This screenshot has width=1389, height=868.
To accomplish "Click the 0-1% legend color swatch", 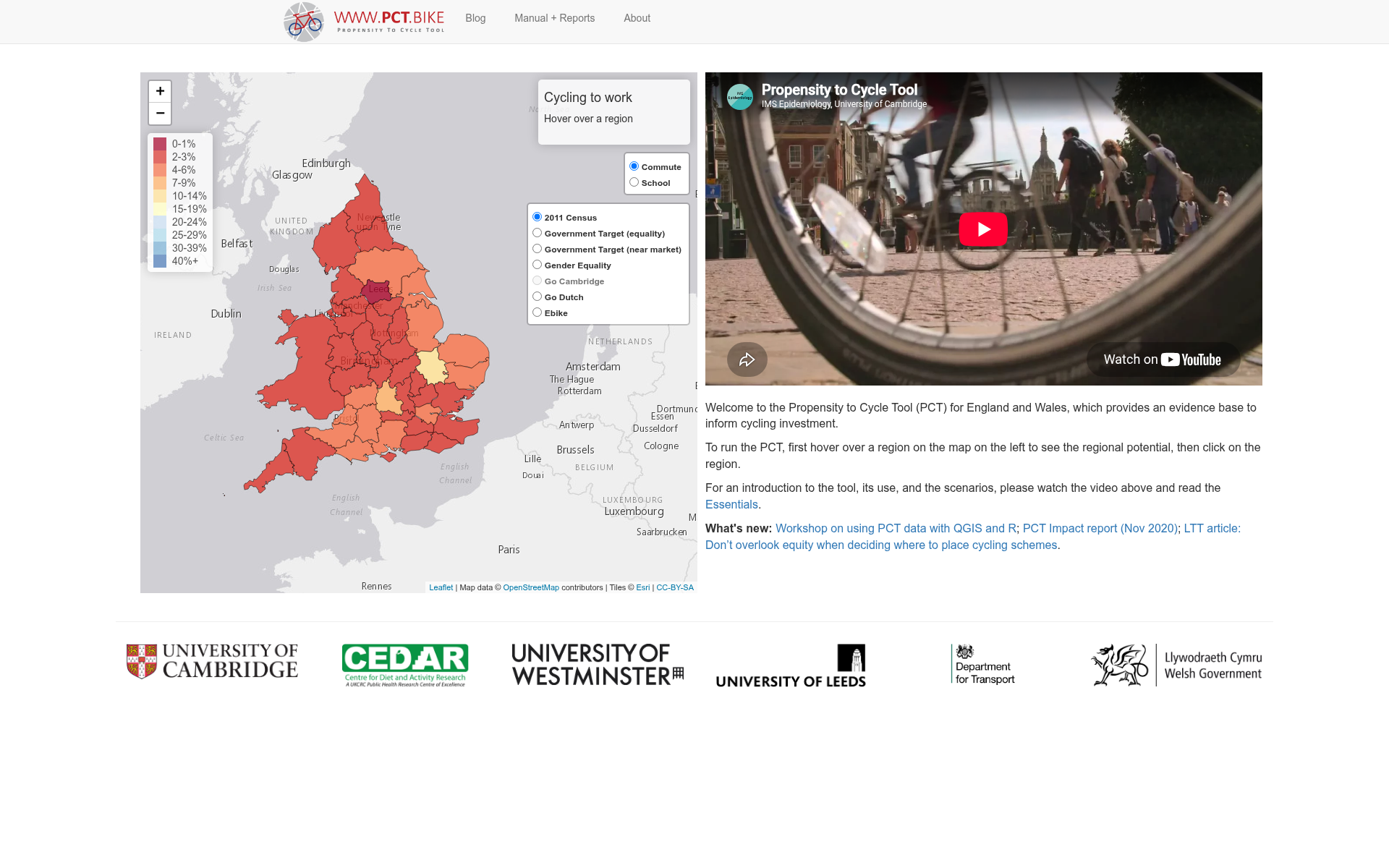I will [x=160, y=144].
